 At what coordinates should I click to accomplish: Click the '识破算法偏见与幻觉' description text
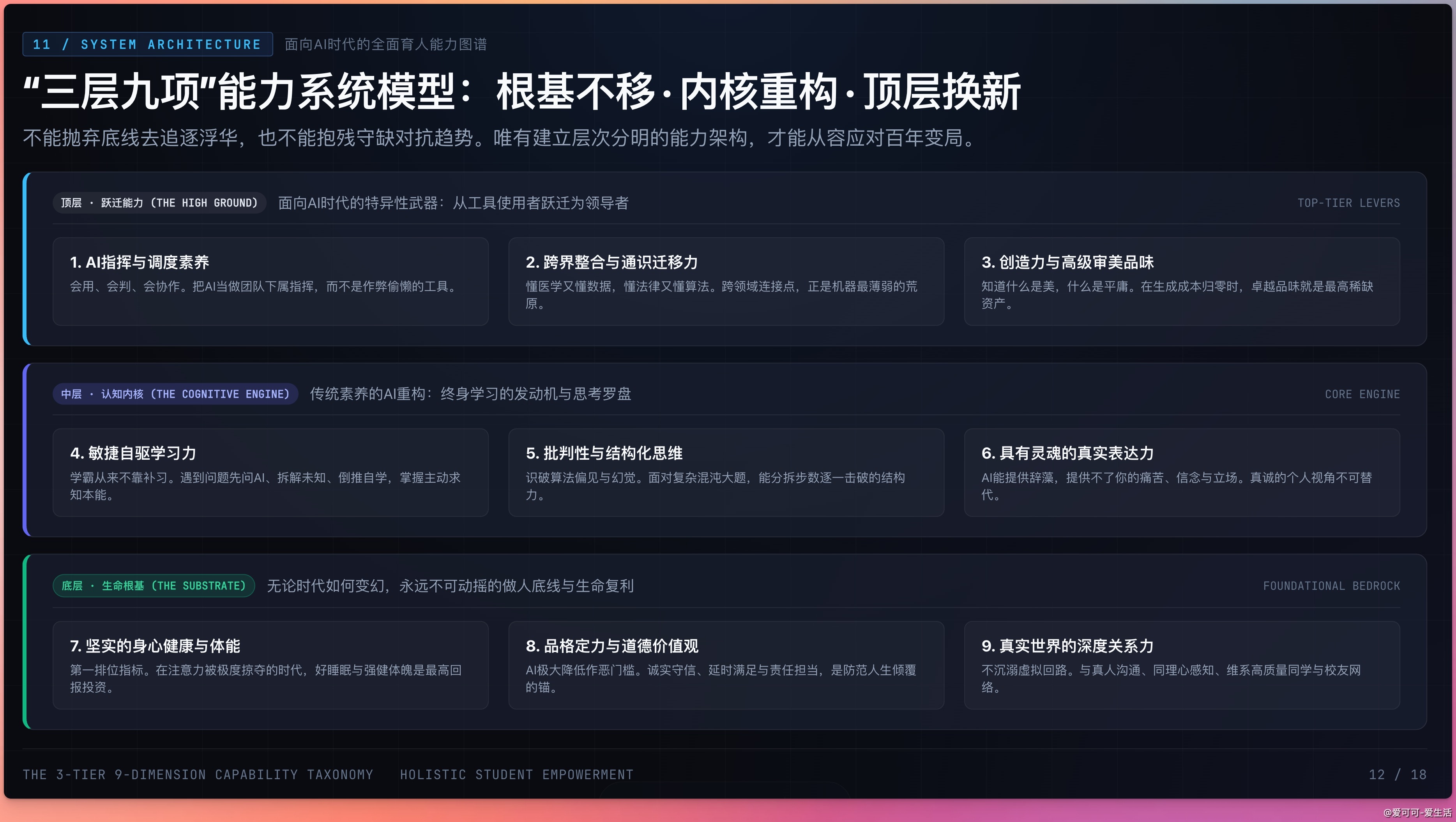(716, 486)
